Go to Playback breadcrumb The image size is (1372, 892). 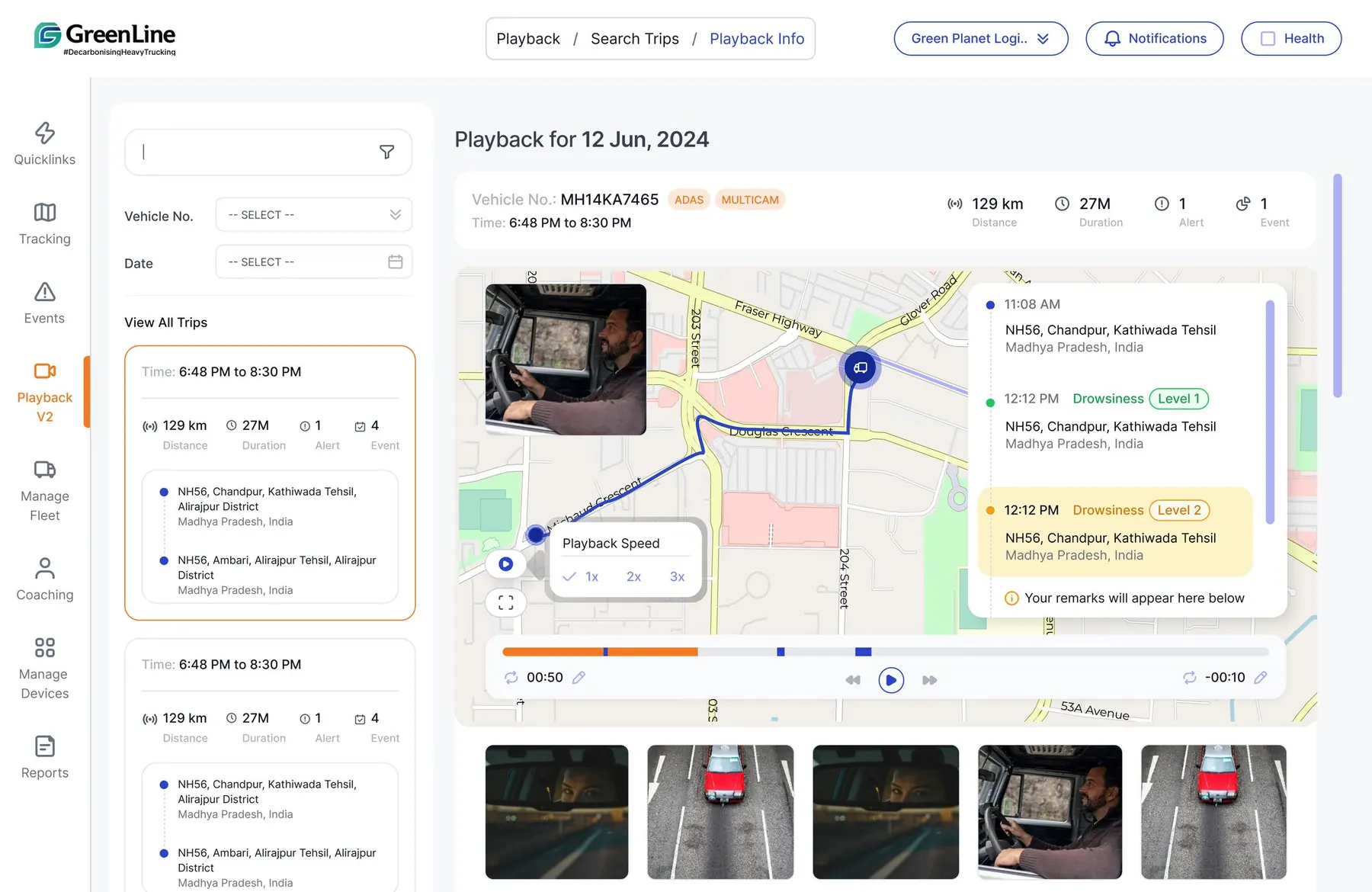[x=528, y=39]
